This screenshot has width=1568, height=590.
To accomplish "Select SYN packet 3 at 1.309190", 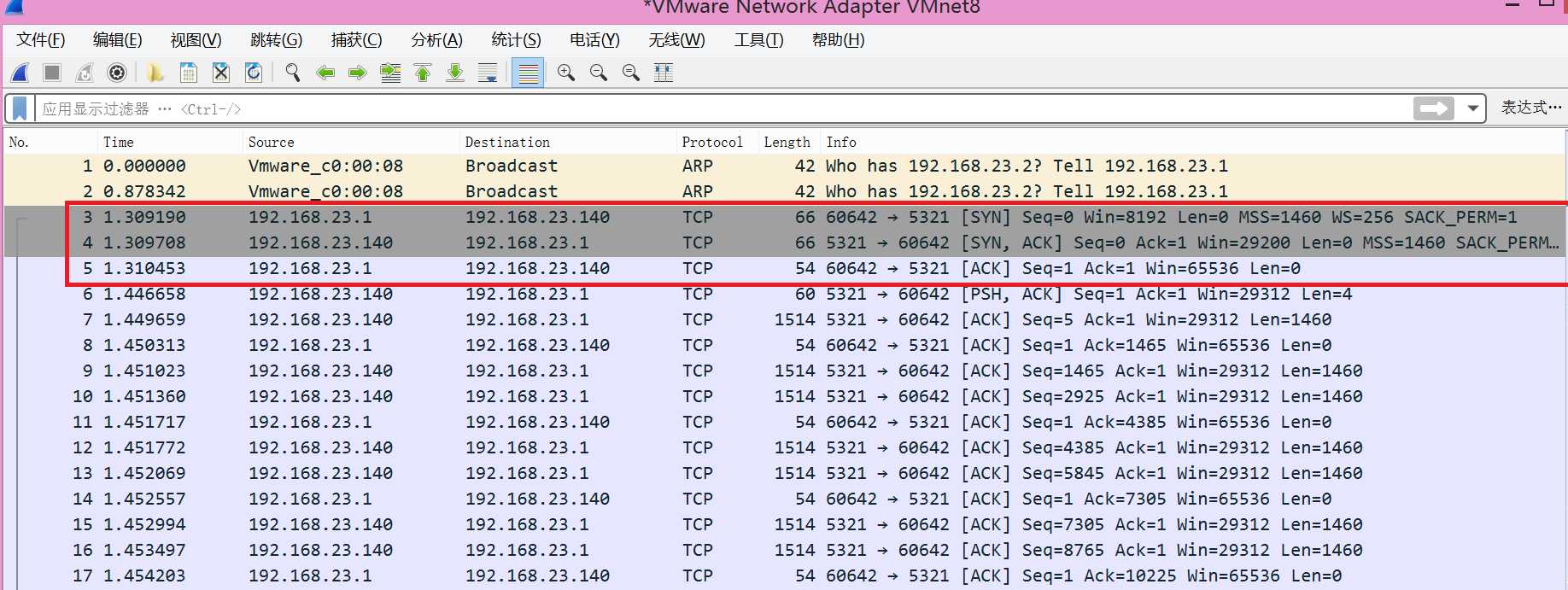I will click(x=785, y=217).
